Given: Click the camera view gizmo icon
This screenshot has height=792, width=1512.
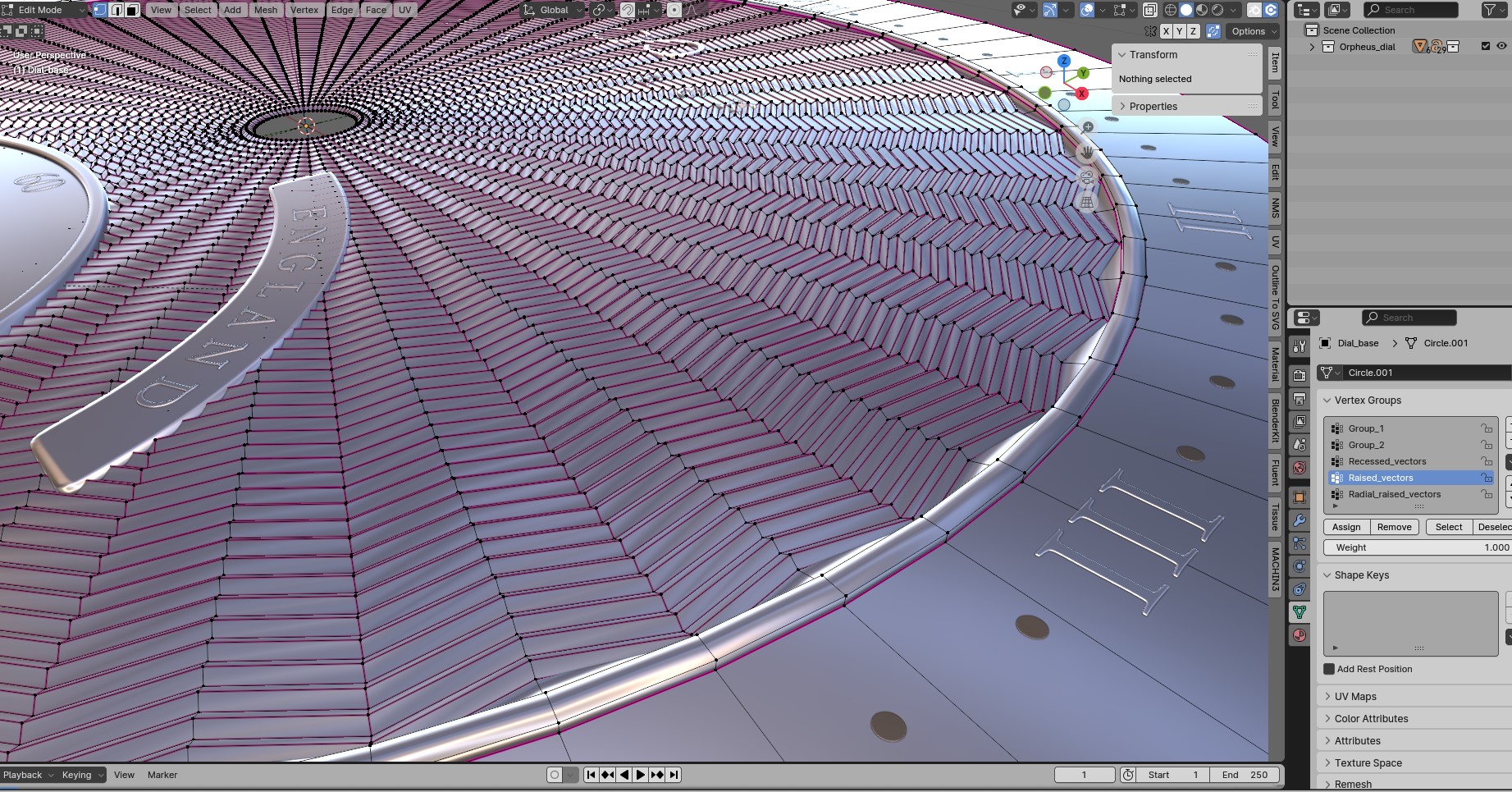Looking at the screenshot, I should click(x=1087, y=177).
